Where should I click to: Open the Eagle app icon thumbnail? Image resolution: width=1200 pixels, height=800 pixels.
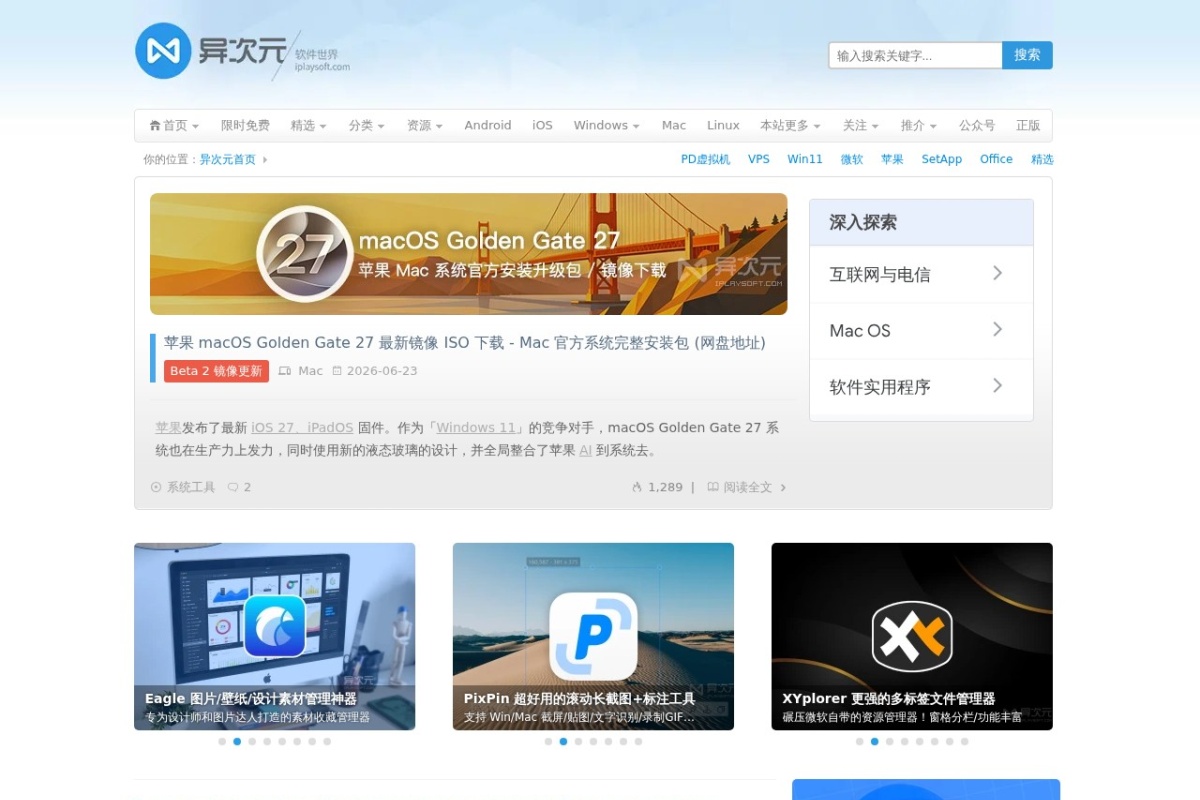tap(275, 625)
